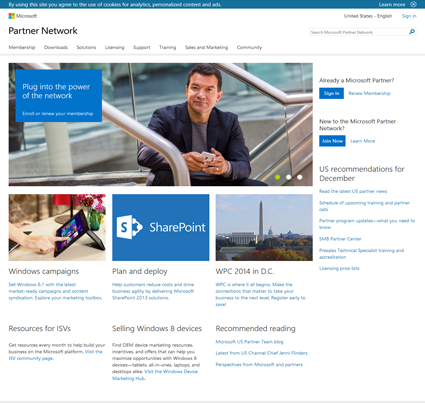
Task: Open the Training menu
Action: click(x=167, y=47)
